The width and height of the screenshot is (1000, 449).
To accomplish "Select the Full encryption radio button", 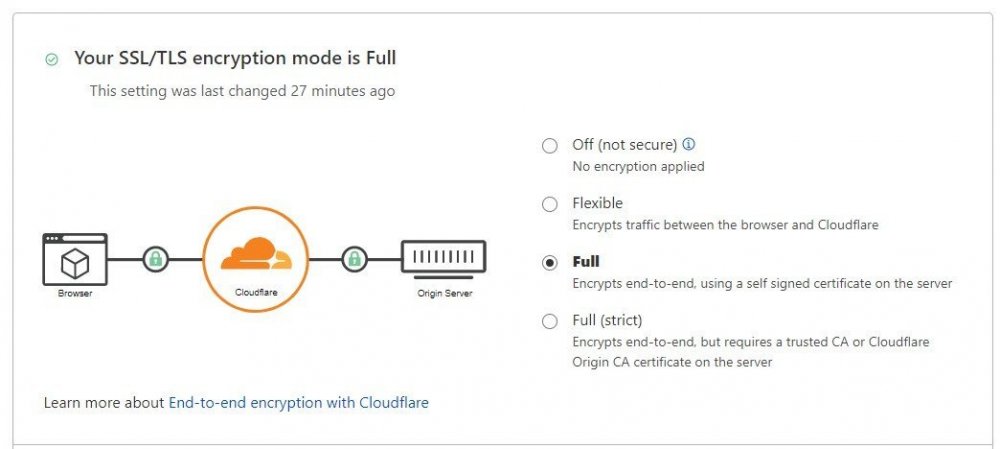I will pos(549,263).
